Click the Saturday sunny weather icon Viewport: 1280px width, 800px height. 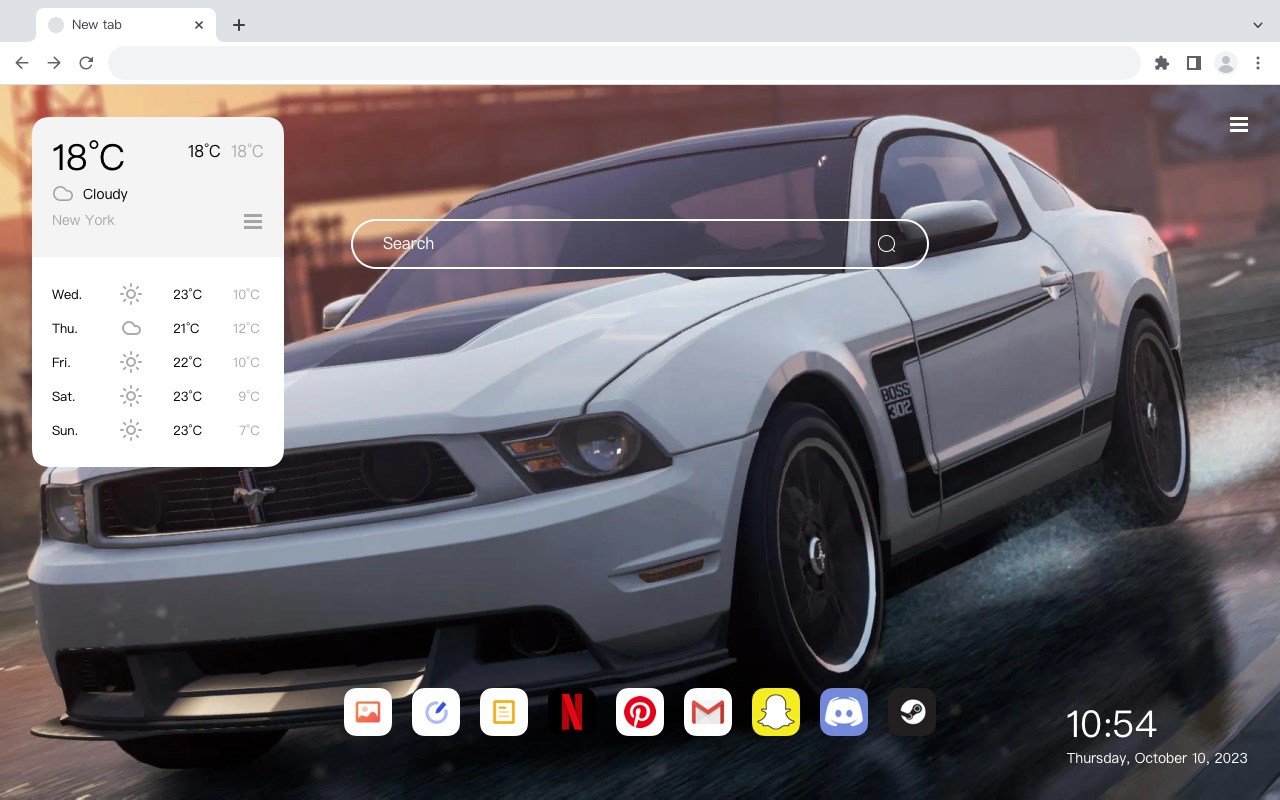point(131,396)
